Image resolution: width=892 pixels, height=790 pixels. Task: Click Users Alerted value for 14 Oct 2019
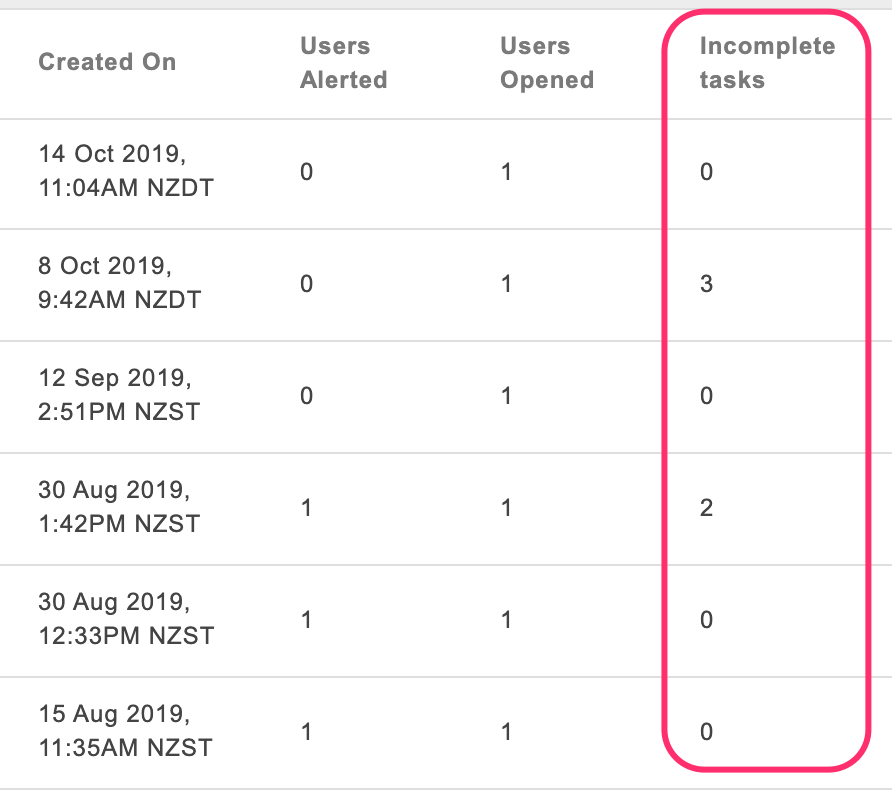[x=306, y=172]
